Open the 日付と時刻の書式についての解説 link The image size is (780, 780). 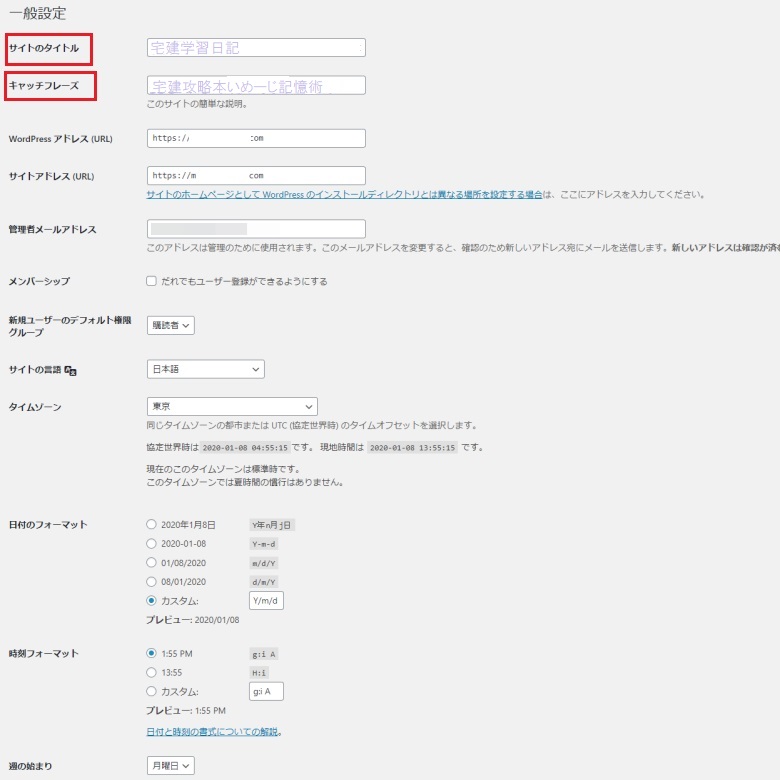213,732
